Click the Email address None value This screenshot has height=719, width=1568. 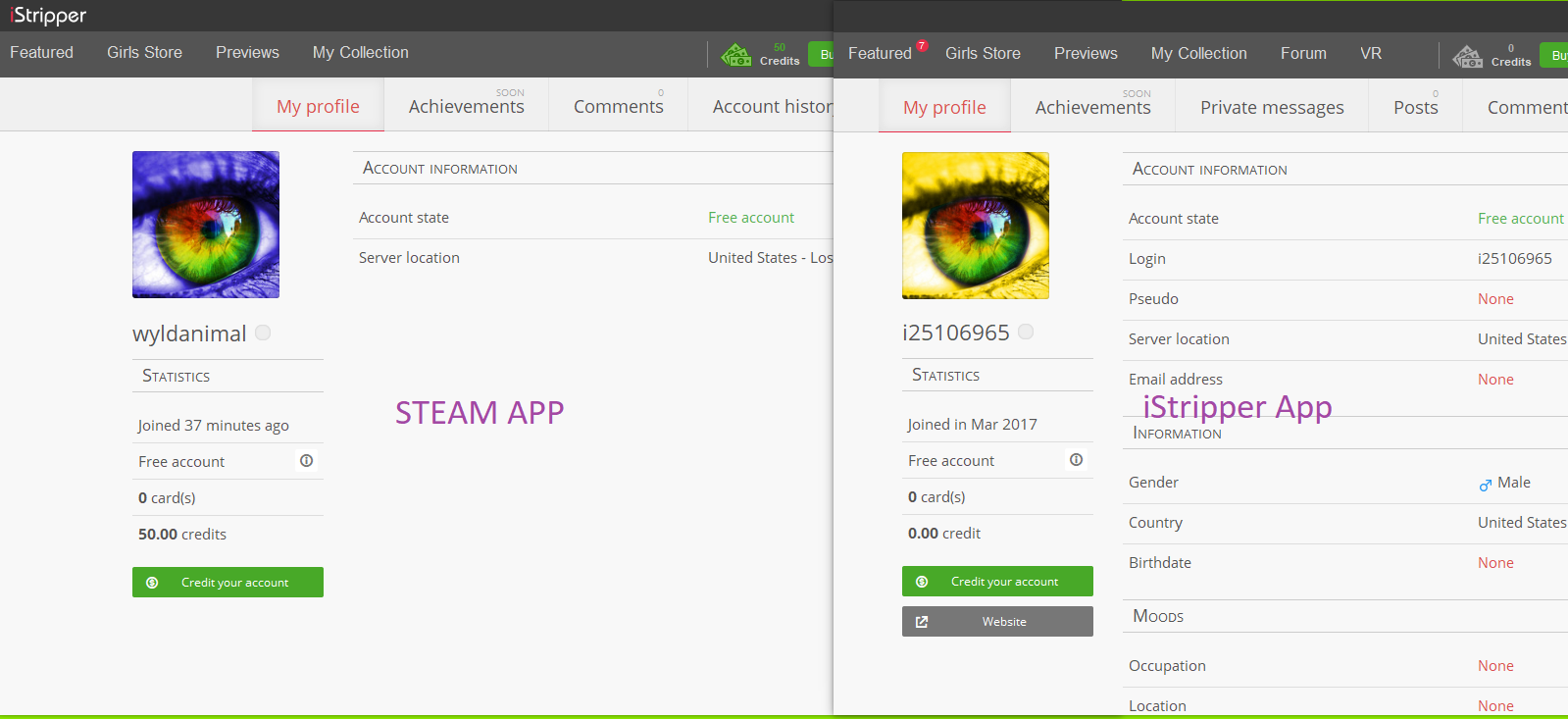(x=1495, y=380)
